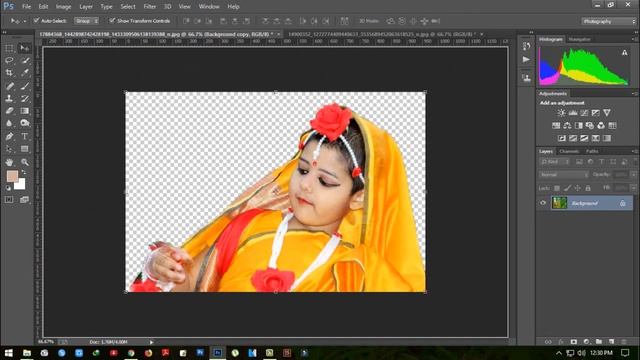Add a layer mask

(x=574, y=342)
